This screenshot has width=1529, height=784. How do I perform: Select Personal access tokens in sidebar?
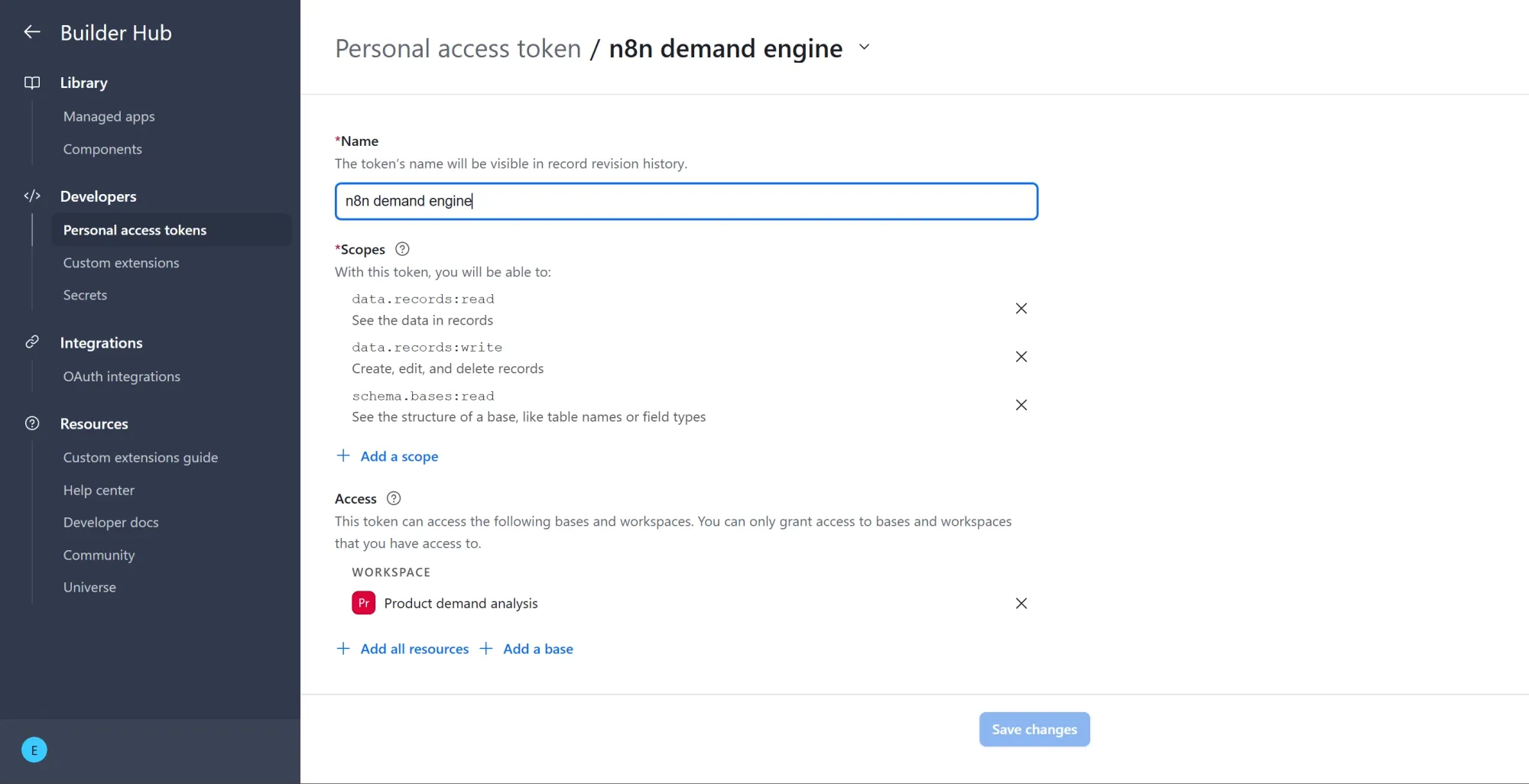(171, 230)
